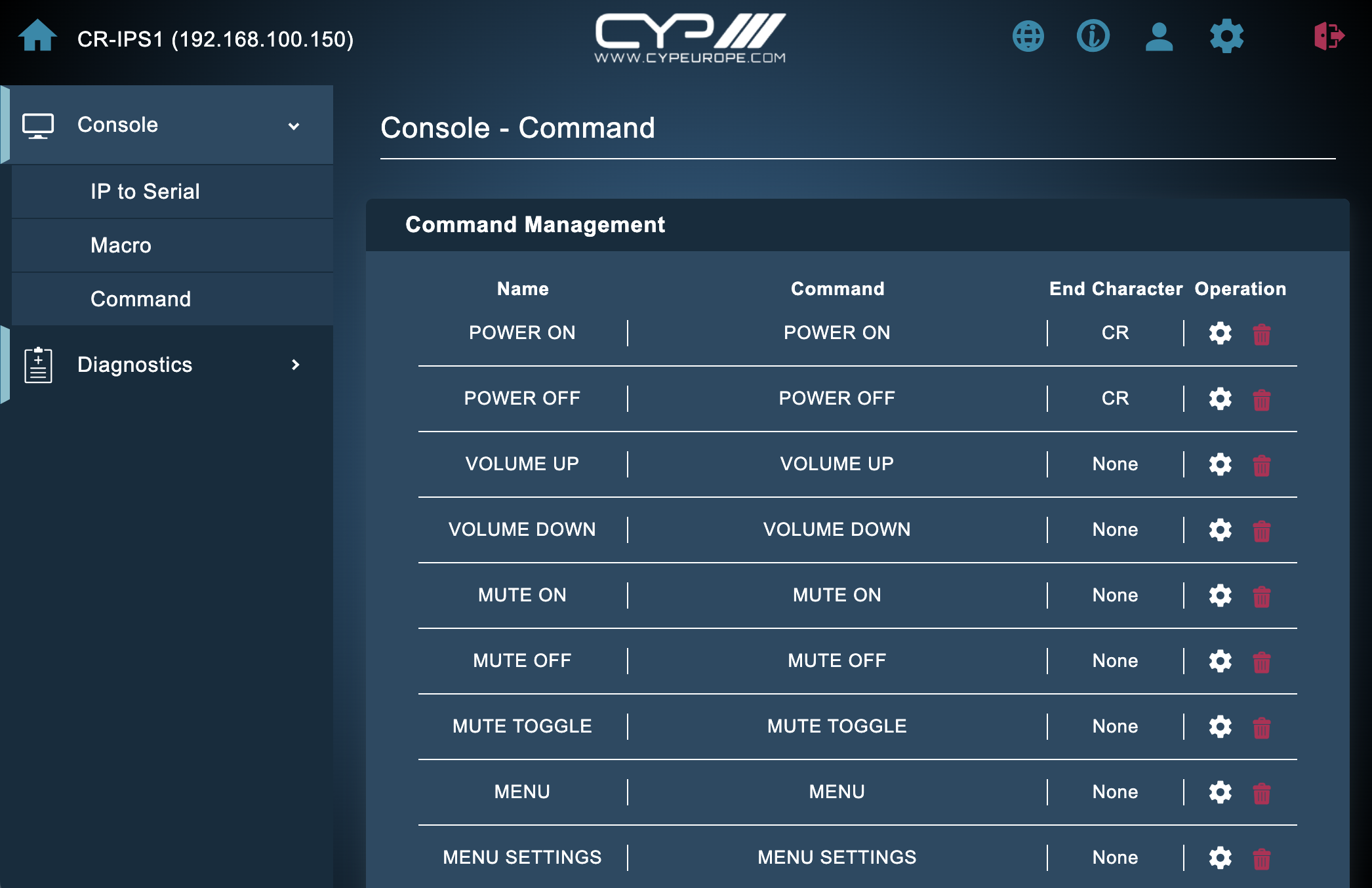Delete the POWER OFF command with trash icon
This screenshot has width=1372, height=888.
point(1261,399)
